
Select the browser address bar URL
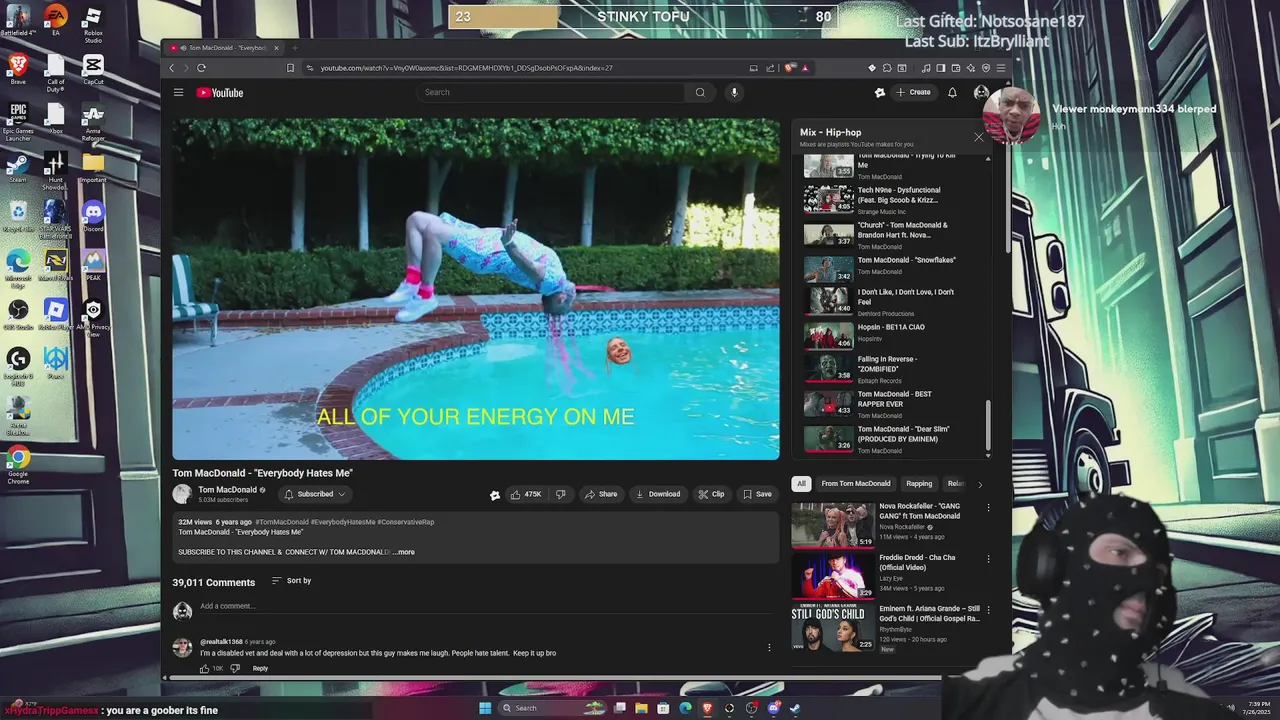(467, 68)
